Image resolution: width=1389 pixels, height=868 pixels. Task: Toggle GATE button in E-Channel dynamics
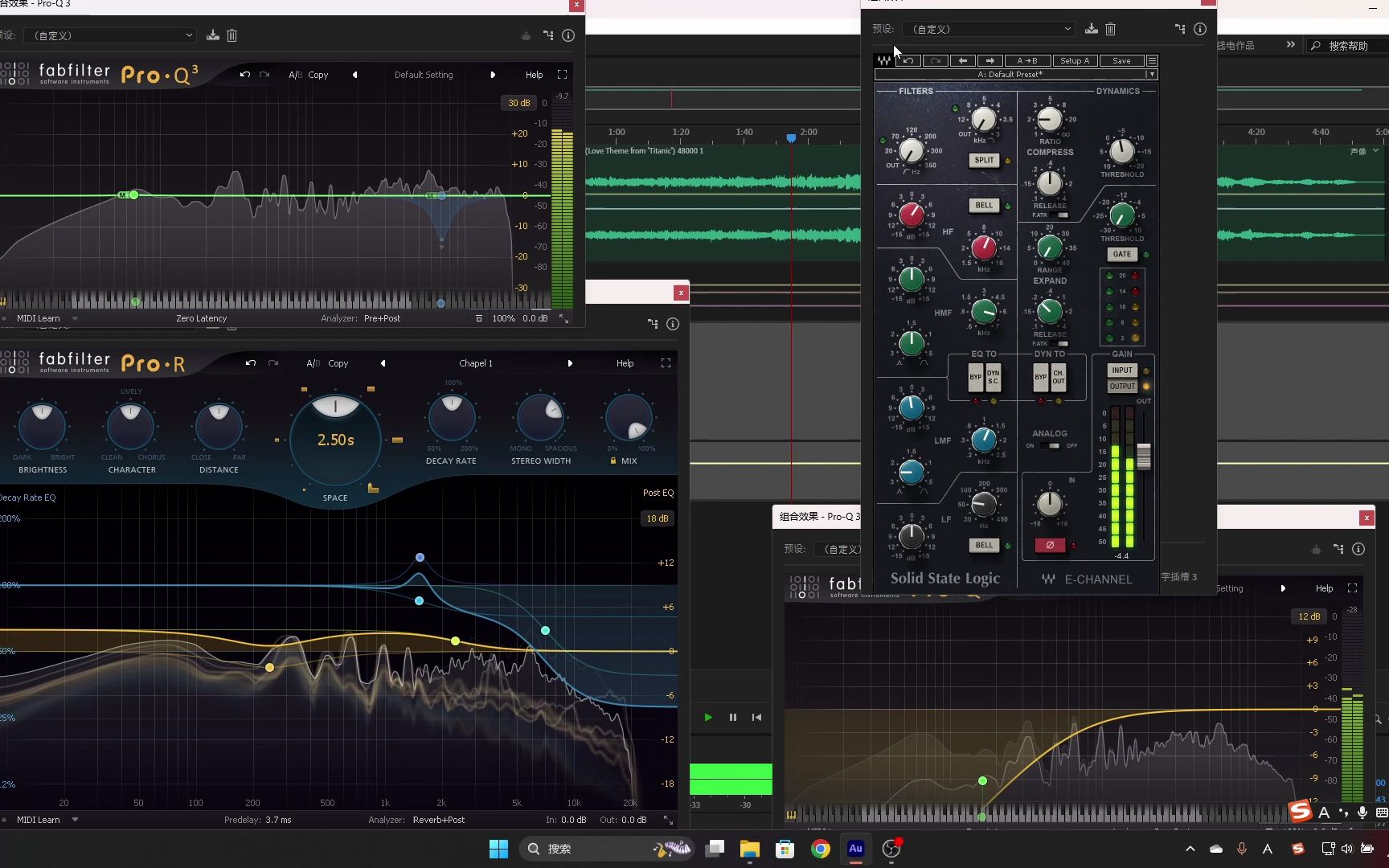[1121, 254]
